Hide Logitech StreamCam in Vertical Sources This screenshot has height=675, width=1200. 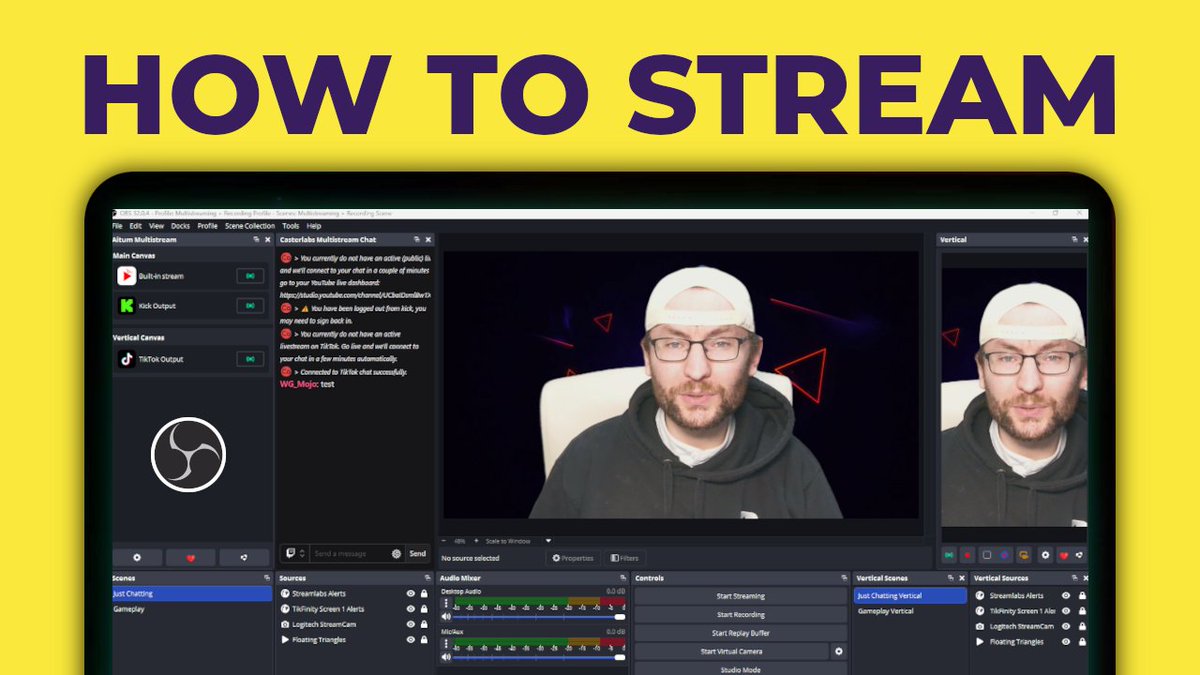[x=1066, y=626]
